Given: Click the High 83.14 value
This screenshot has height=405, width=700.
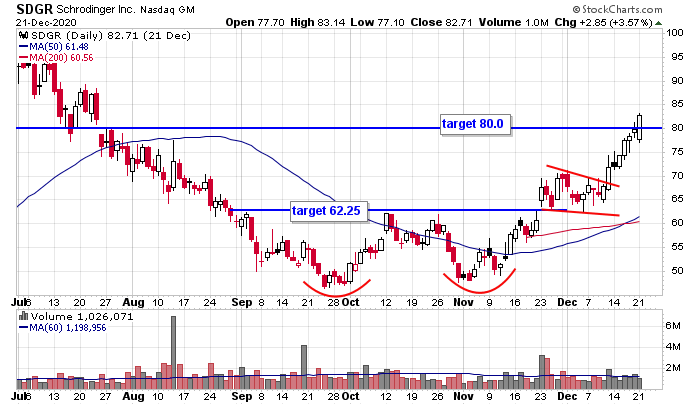Looking at the screenshot, I should (317, 22).
